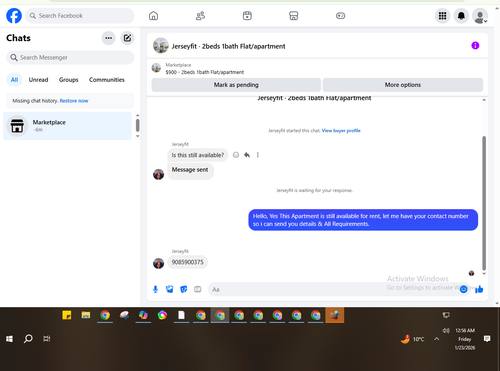
Task: Open the Marketplace icon in top navigation
Action: [x=294, y=16]
